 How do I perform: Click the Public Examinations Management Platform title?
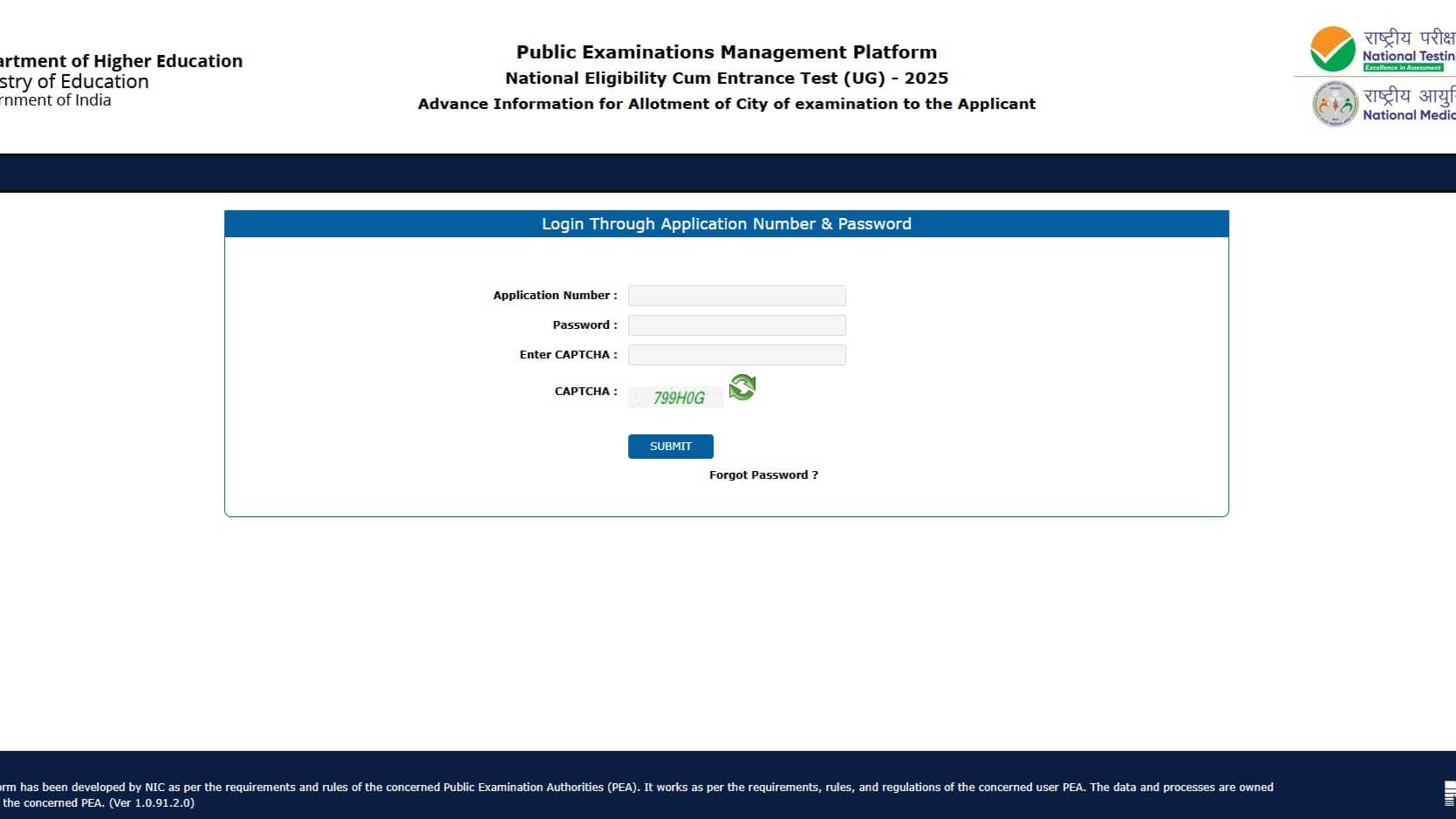pyautogui.click(x=726, y=51)
